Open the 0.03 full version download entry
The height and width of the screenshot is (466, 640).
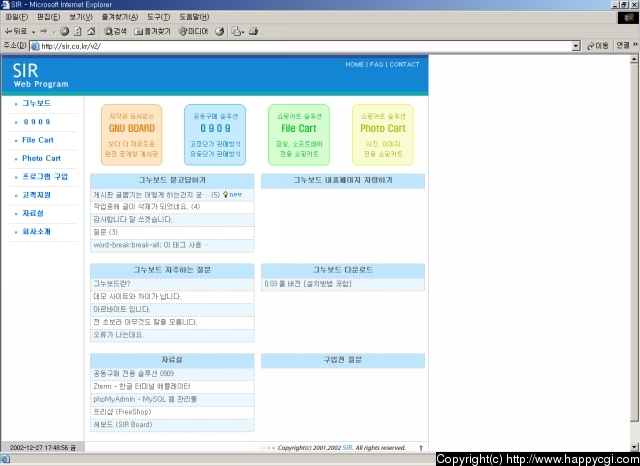308,284
